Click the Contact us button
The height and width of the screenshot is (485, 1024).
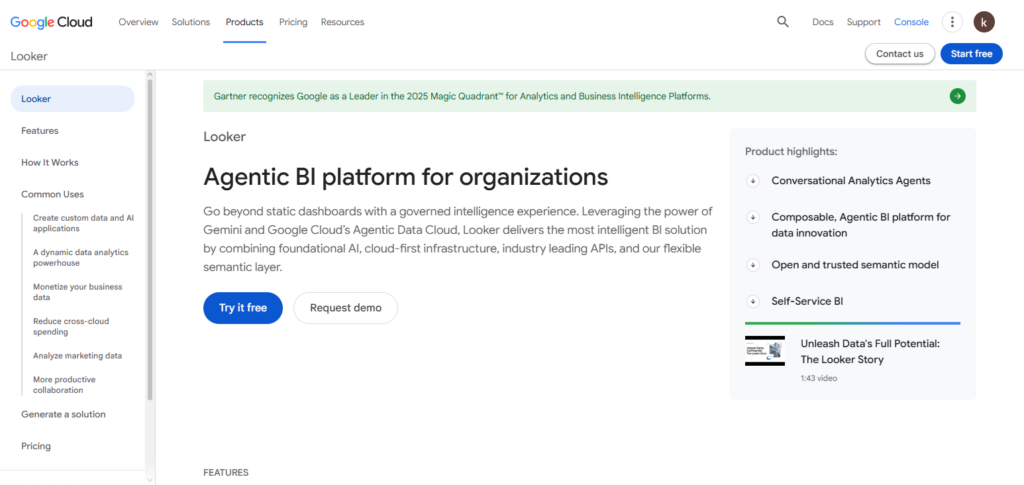click(900, 54)
